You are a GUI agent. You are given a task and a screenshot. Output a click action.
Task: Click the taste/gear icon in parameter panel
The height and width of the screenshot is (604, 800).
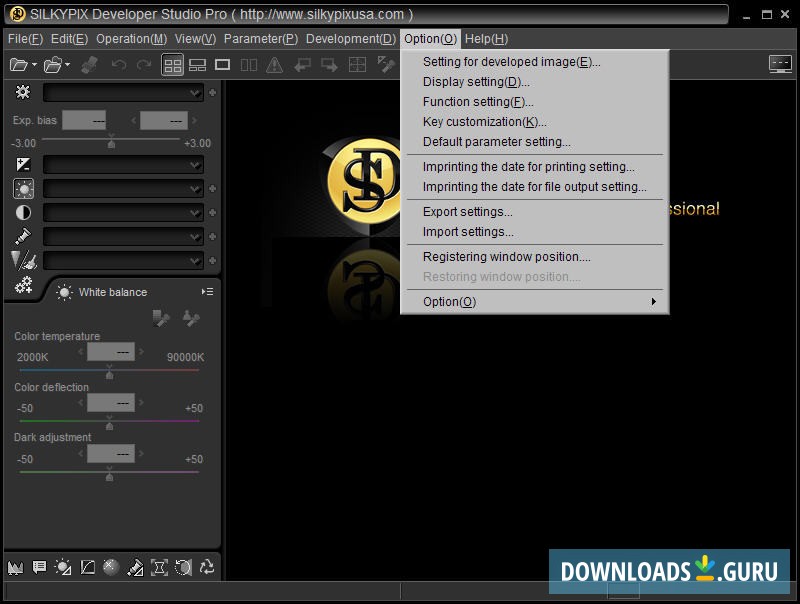(x=22, y=92)
